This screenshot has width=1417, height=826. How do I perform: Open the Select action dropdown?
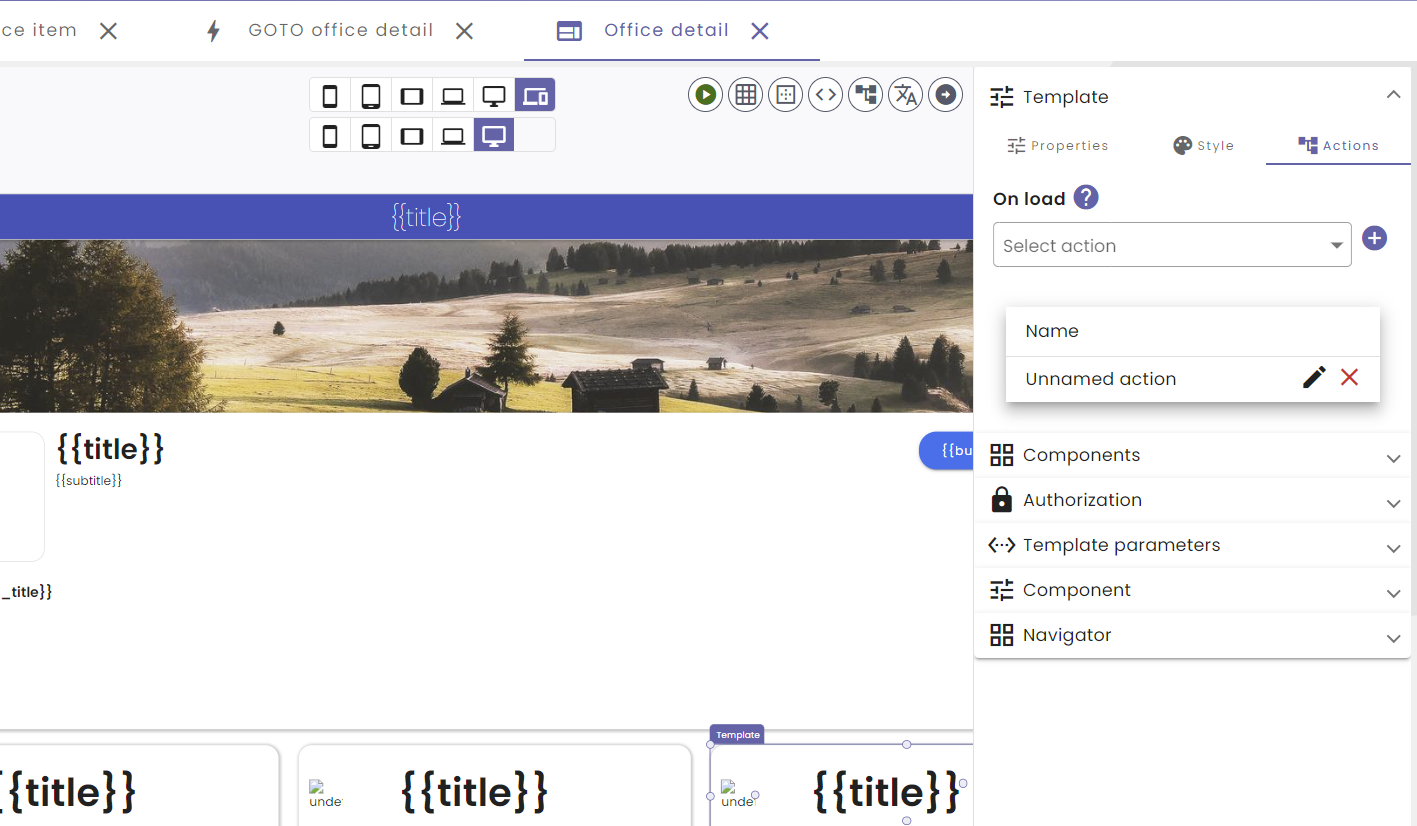[1171, 245]
